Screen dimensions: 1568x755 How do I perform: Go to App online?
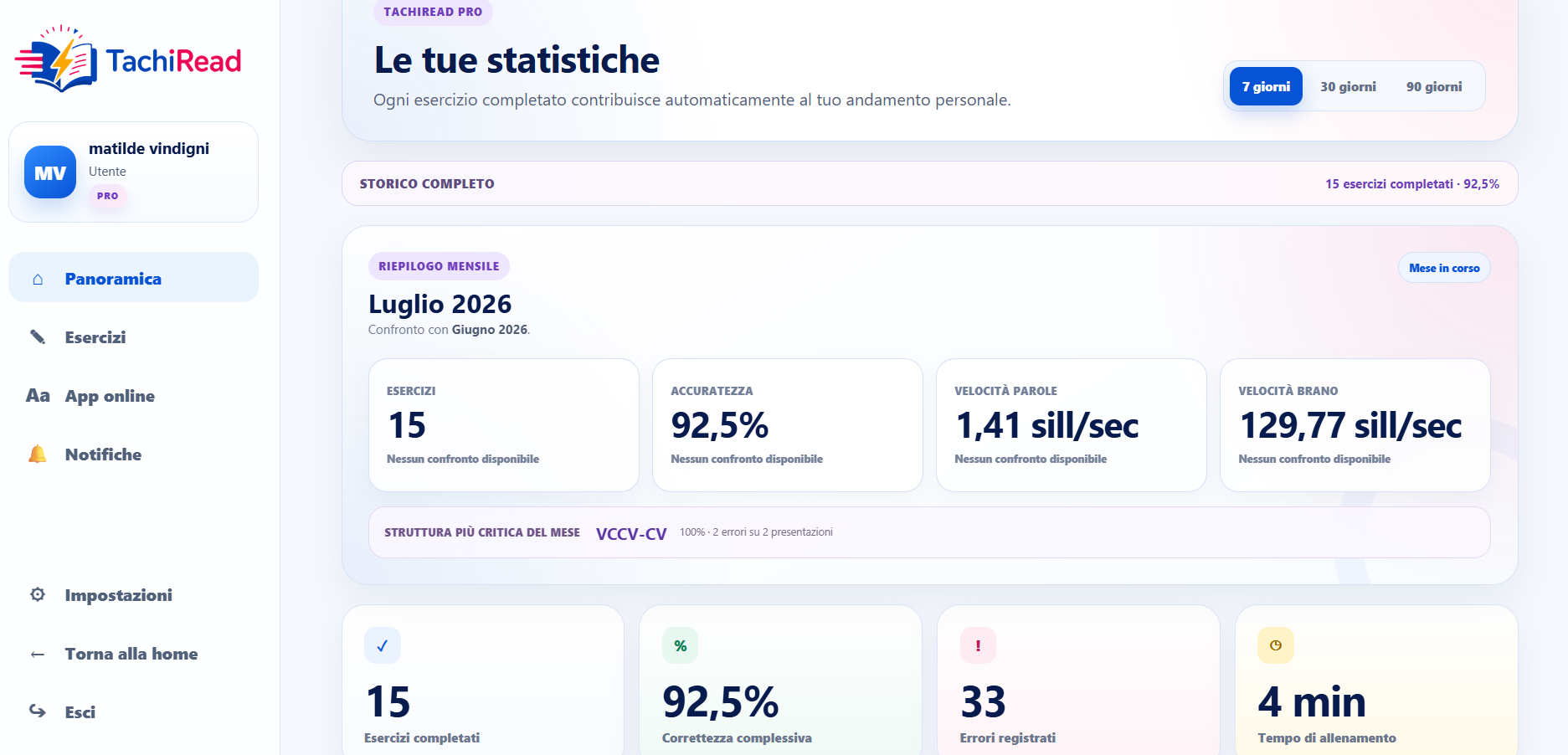click(133, 396)
